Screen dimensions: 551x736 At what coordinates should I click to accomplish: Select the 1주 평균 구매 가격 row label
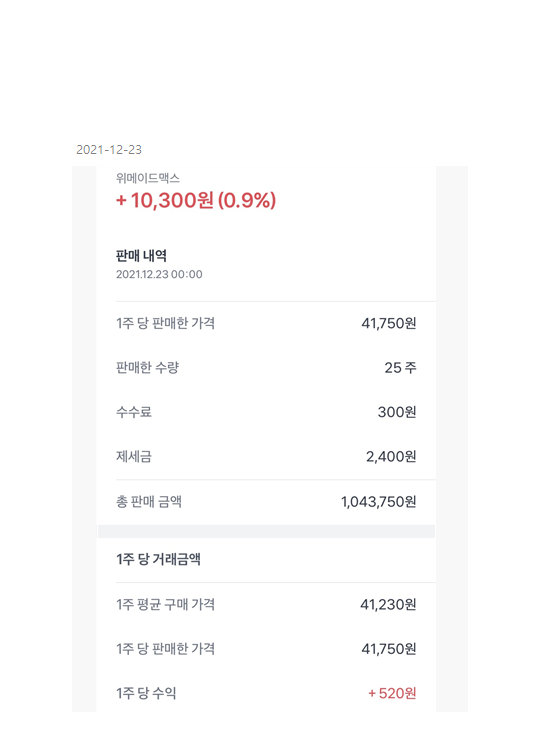tap(165, 605)
